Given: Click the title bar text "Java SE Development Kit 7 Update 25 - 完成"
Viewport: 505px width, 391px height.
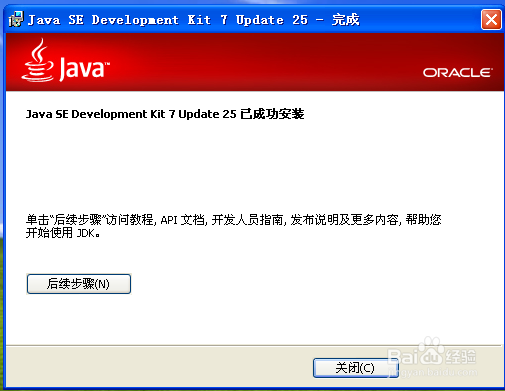Looking at the screenshot, I should 194,20.
